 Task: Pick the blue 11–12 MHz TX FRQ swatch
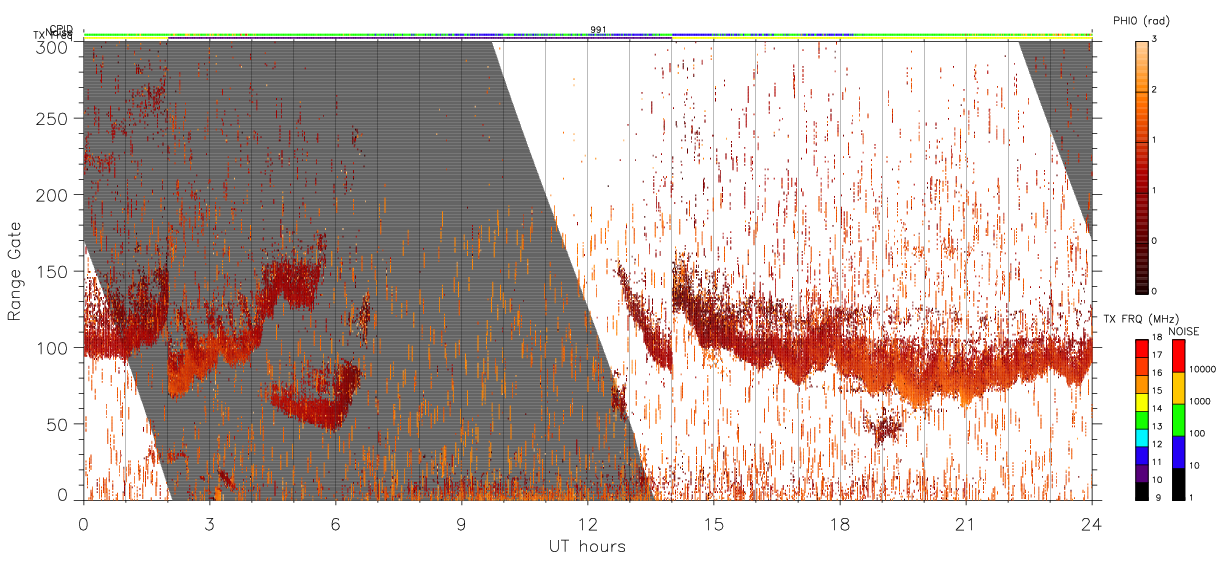(1140, 455)
